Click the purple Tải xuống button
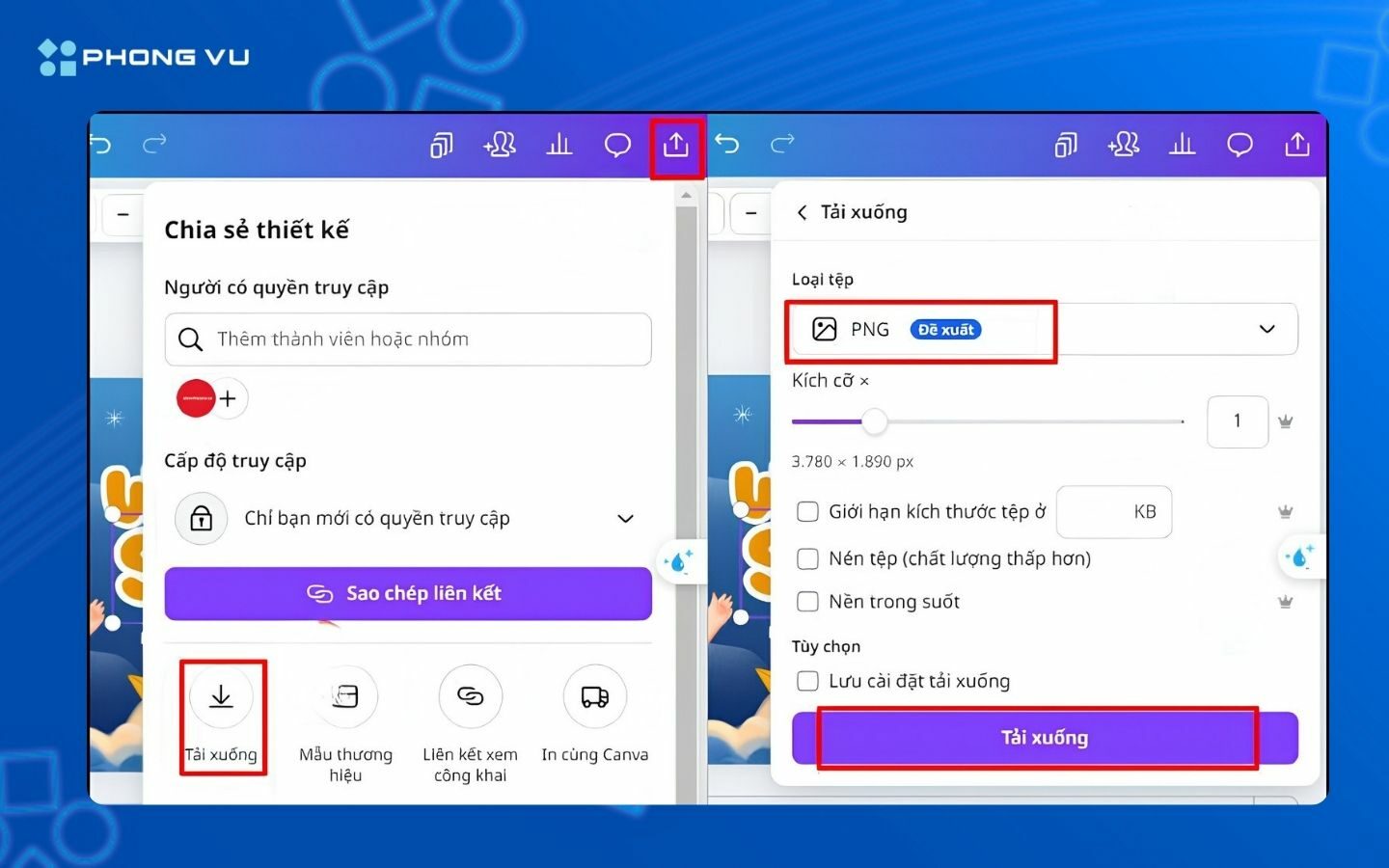 pos(1045,738)
